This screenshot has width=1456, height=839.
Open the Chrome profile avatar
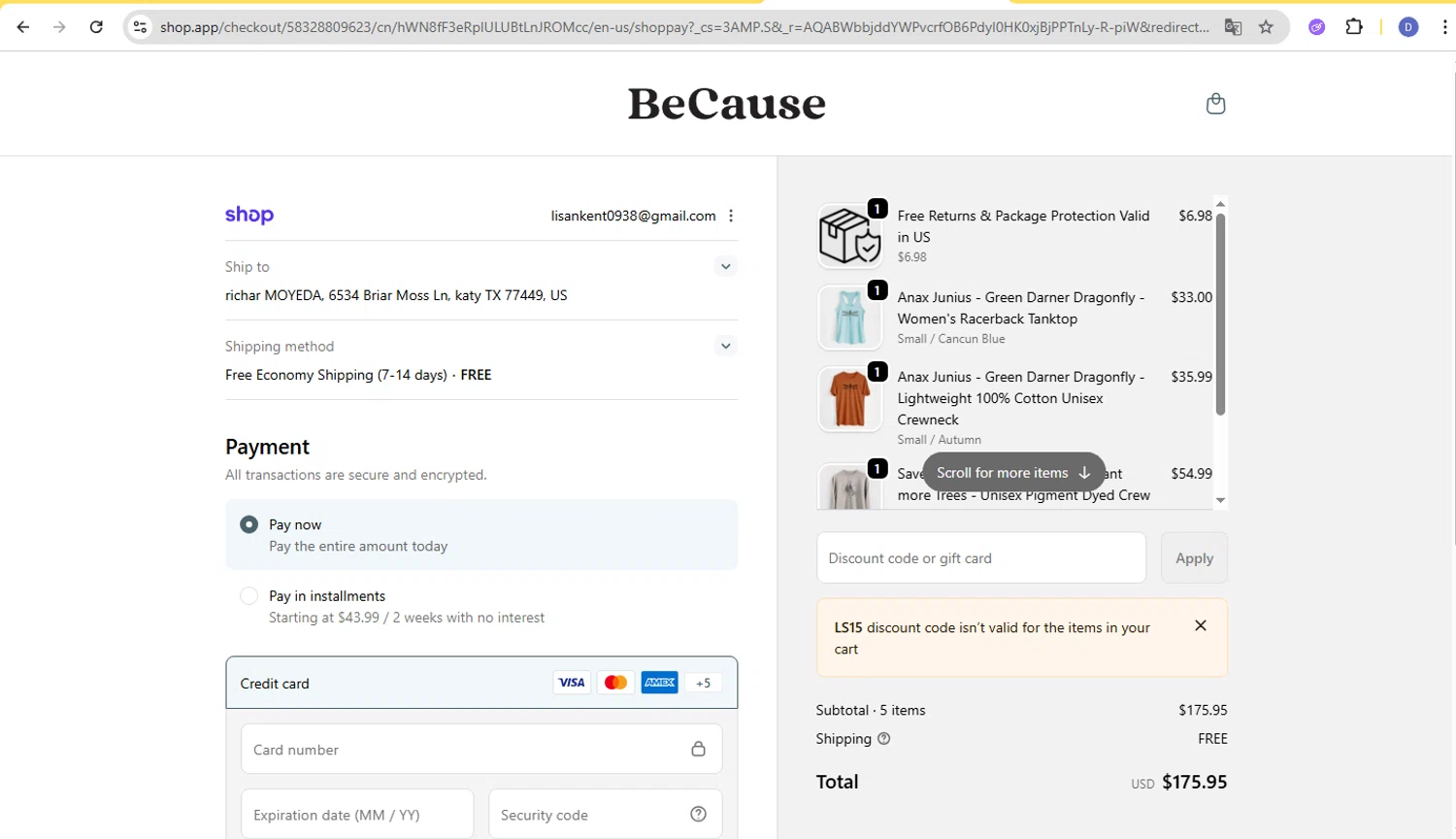click(1408, 27)
